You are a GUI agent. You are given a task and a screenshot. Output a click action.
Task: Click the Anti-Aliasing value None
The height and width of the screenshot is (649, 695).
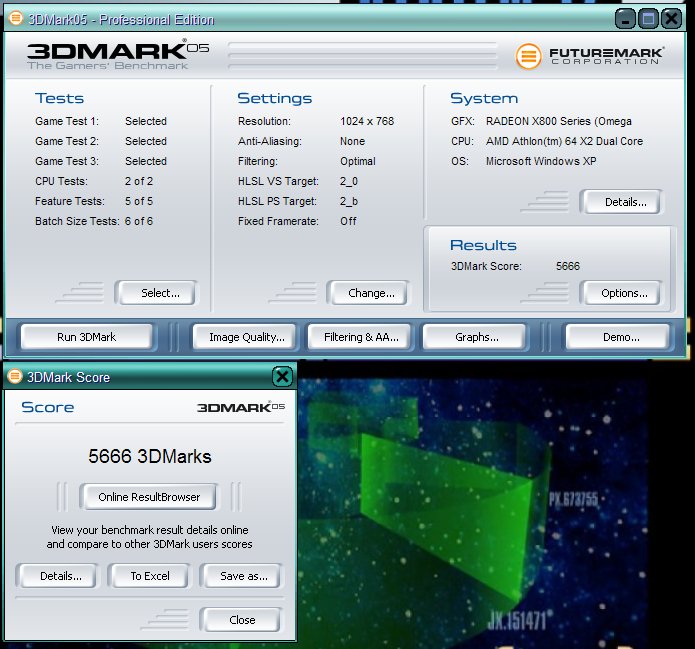click(x=352, y=141)
